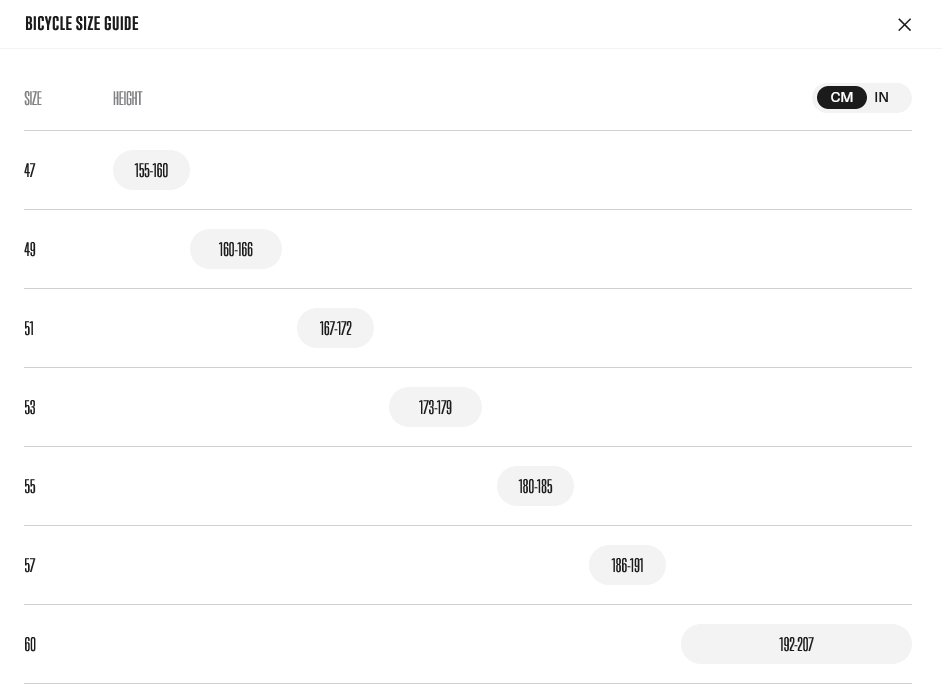Select the 155-160 height range pill
This screenshot has width=942, height=687.
[x=151, y=170]
